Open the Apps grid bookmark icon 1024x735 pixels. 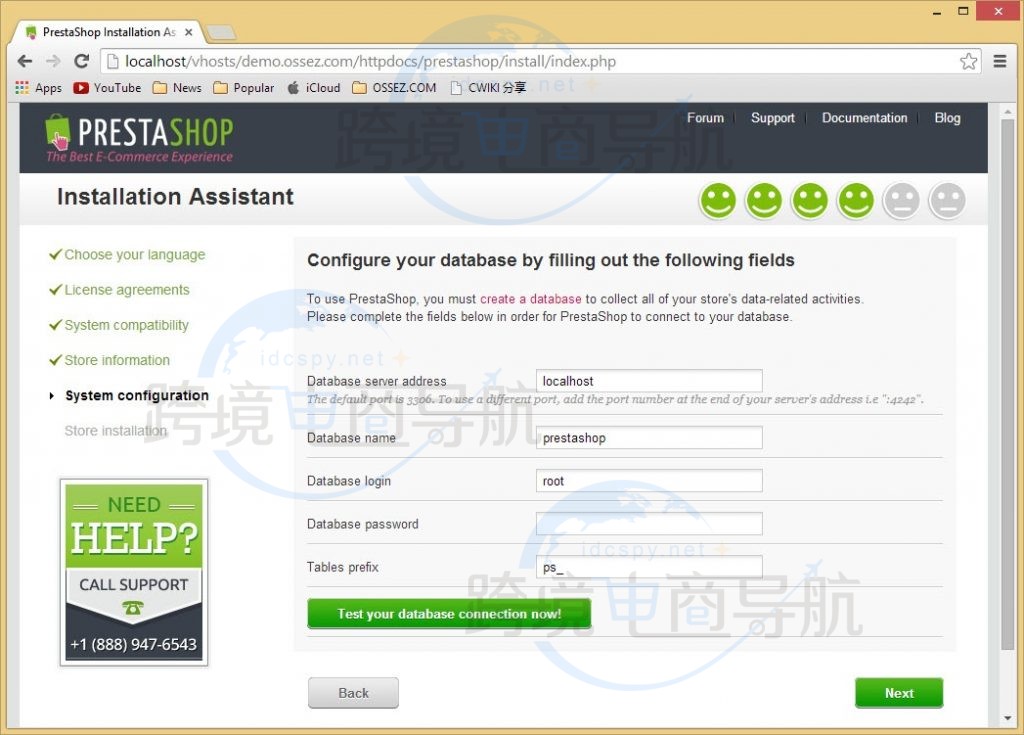coord(22,88)
